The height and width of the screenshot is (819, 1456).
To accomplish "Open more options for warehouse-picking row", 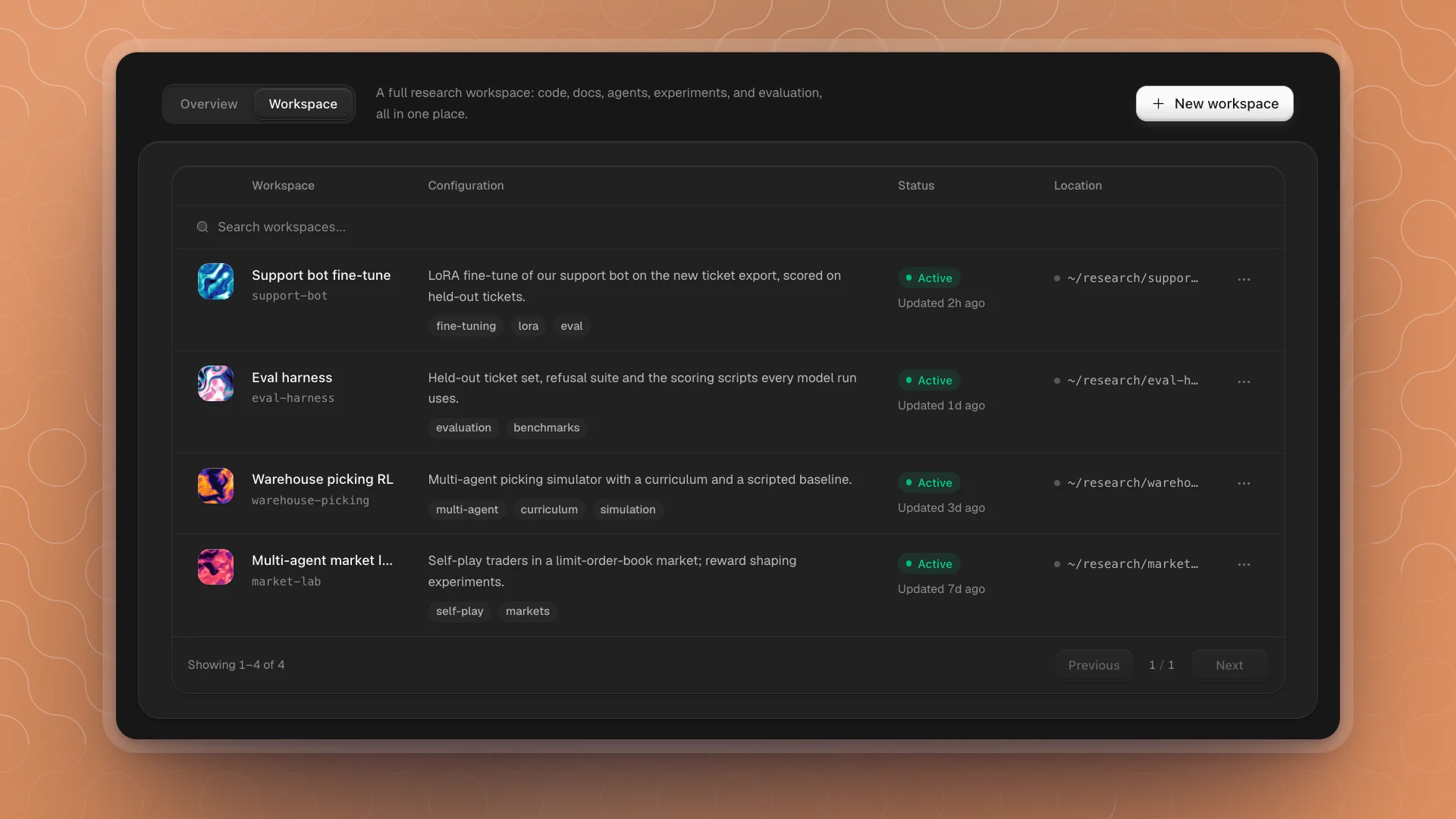I will pos(1244,483).
